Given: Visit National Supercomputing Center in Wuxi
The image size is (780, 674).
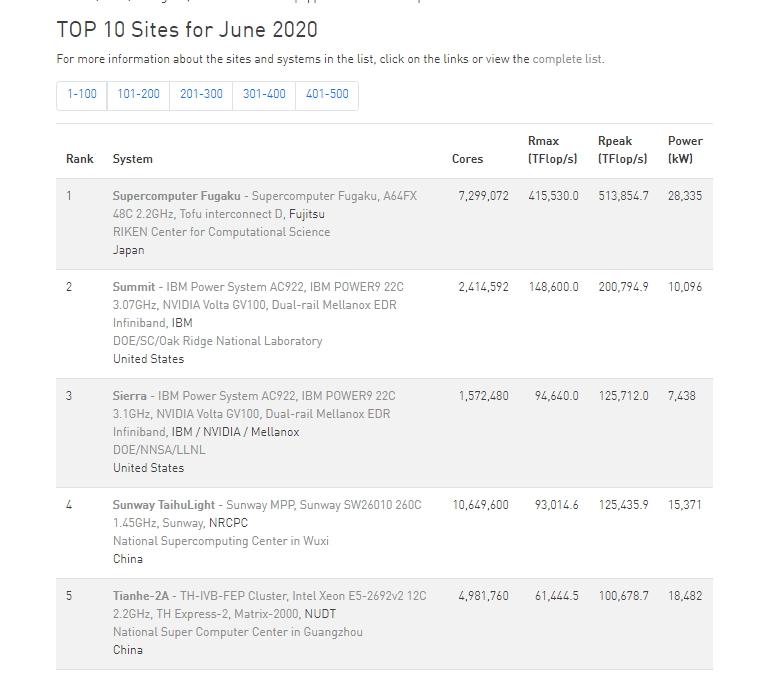Looking at the screenshot, I should [220, 541].
